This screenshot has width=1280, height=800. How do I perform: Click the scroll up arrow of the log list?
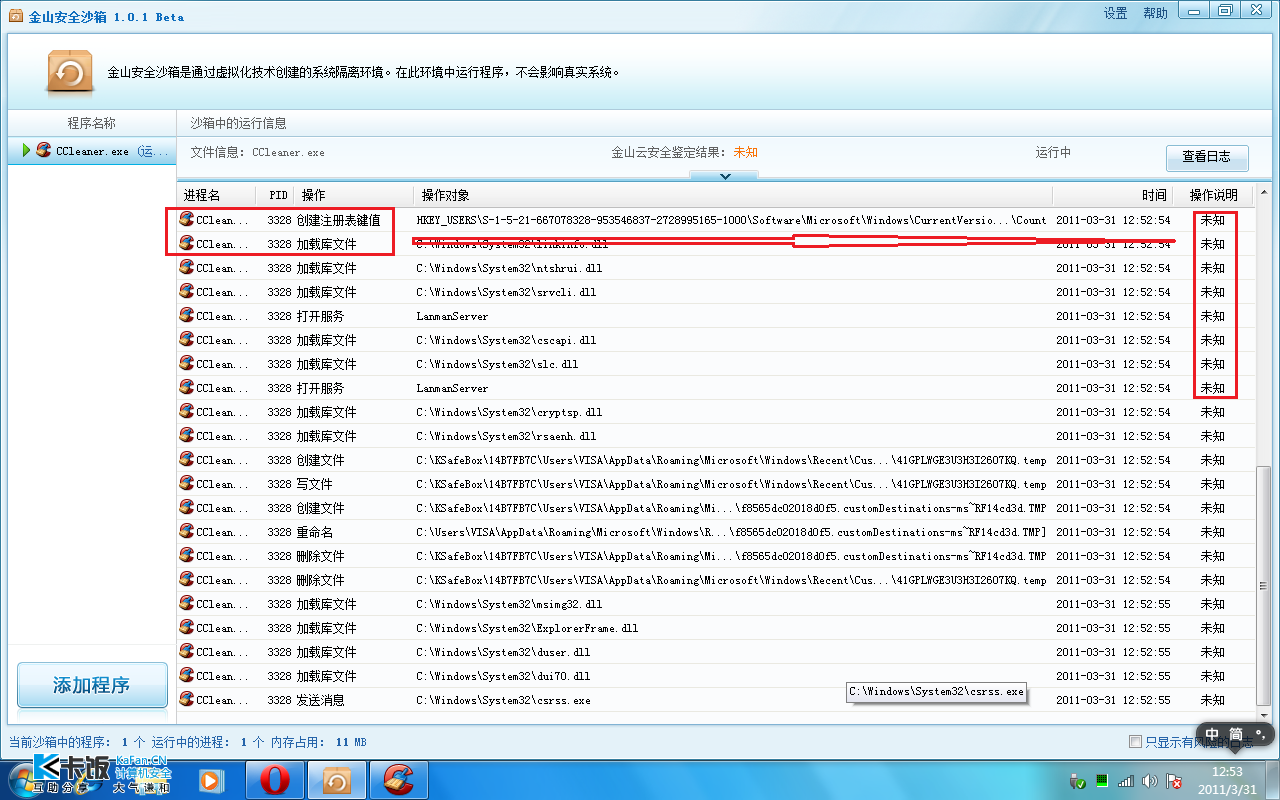point(1264,194)
